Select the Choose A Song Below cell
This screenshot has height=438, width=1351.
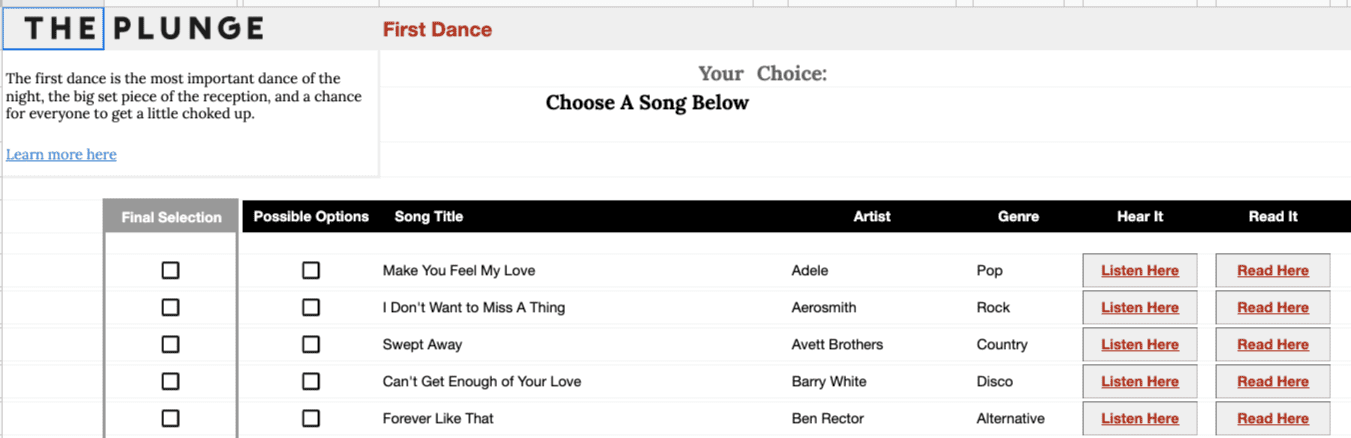pyautogui.click(x=647, y=103)
